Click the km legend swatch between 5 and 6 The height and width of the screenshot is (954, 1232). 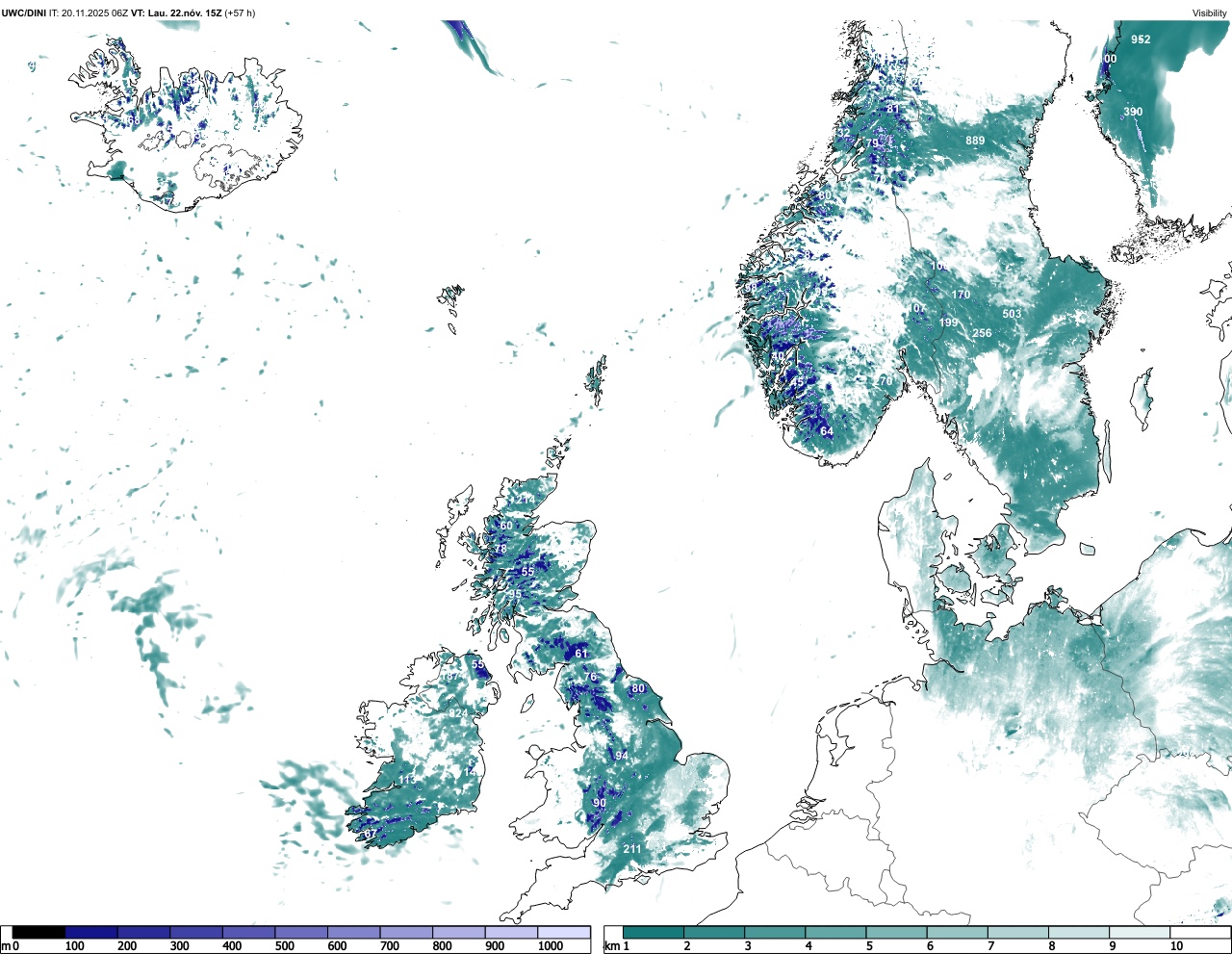tap(898, 933)
